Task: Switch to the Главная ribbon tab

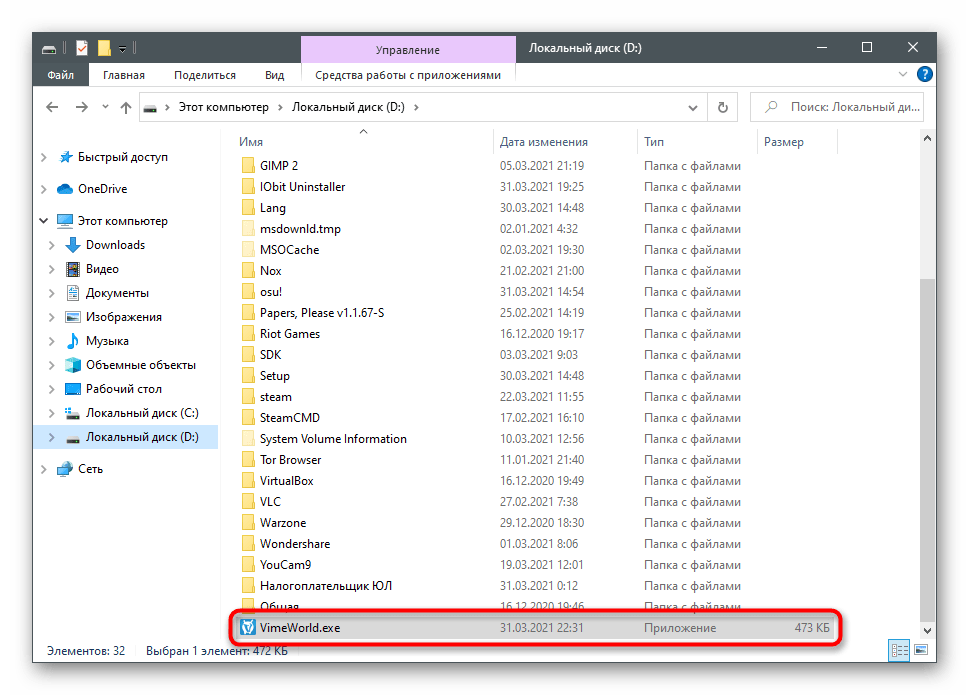Action: tap(124, 75)
